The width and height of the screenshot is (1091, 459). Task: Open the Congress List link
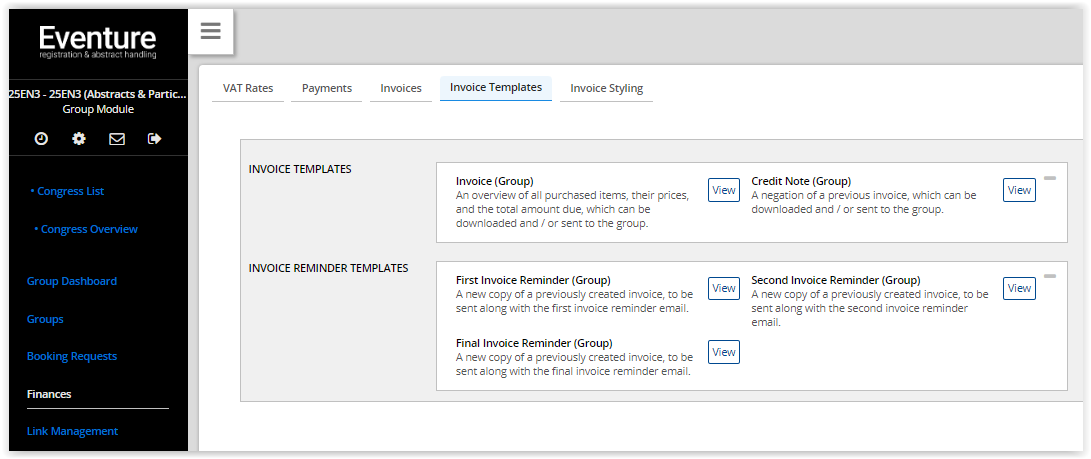click(x=68, y=191)
